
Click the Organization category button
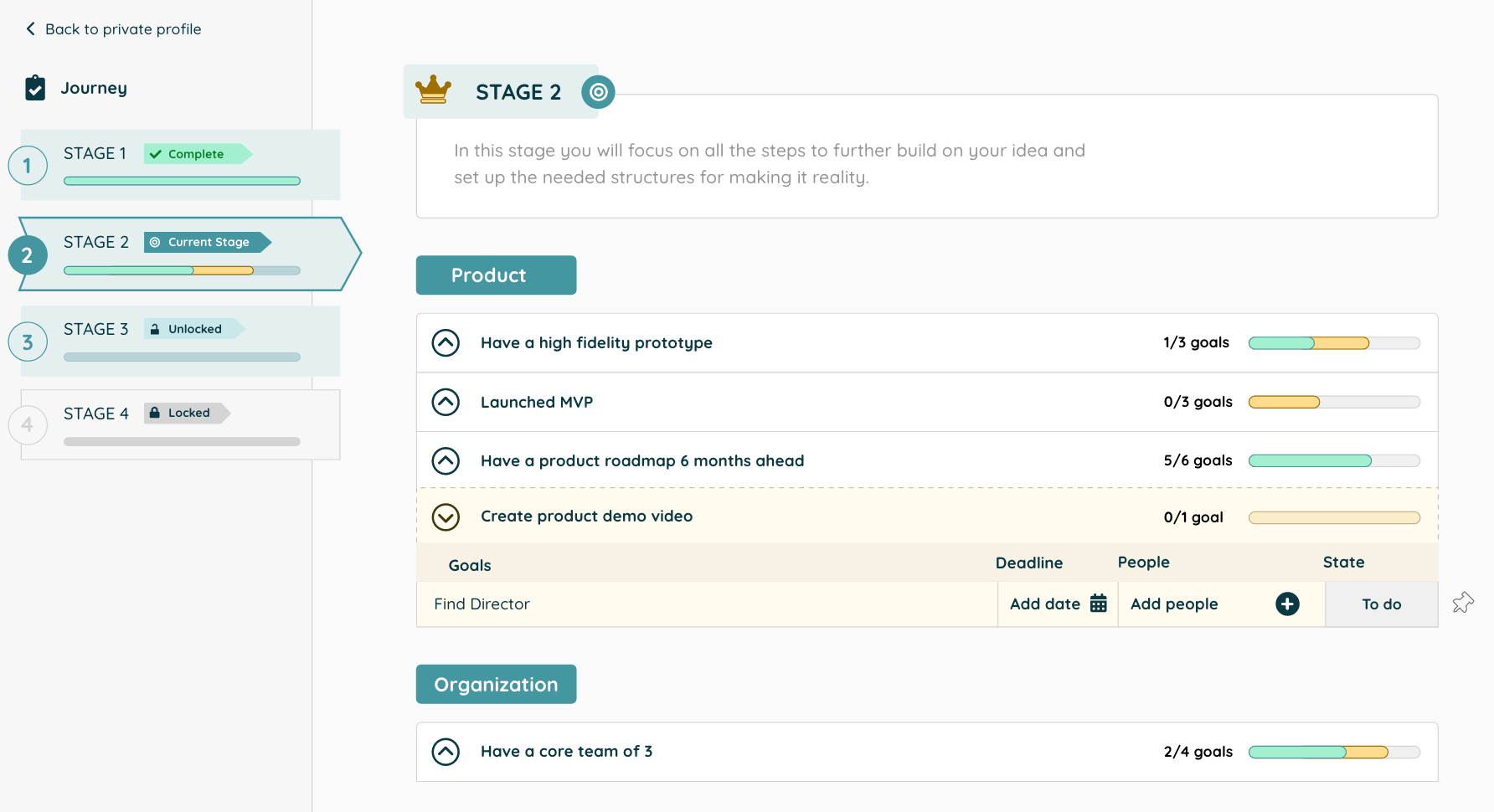coord(496,685)
